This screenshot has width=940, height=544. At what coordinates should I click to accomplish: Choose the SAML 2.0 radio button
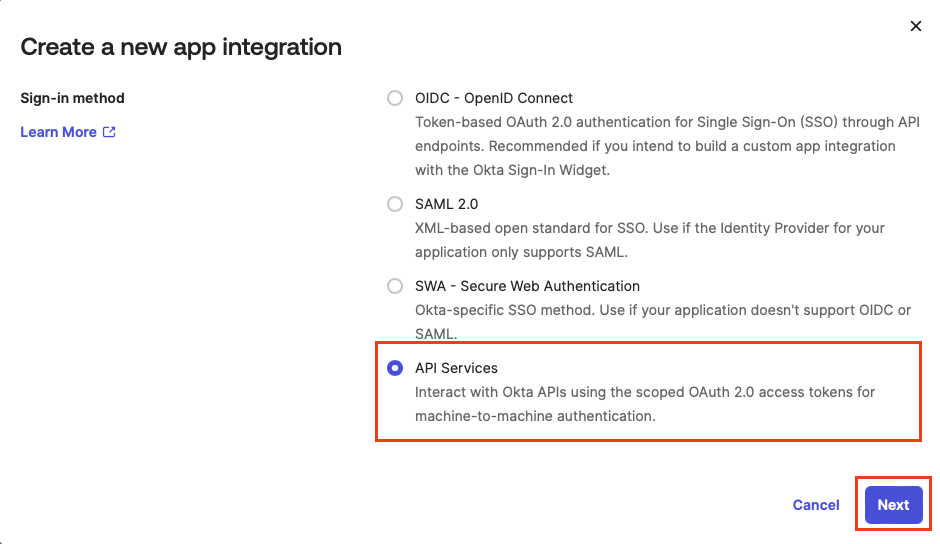[395, 204]
